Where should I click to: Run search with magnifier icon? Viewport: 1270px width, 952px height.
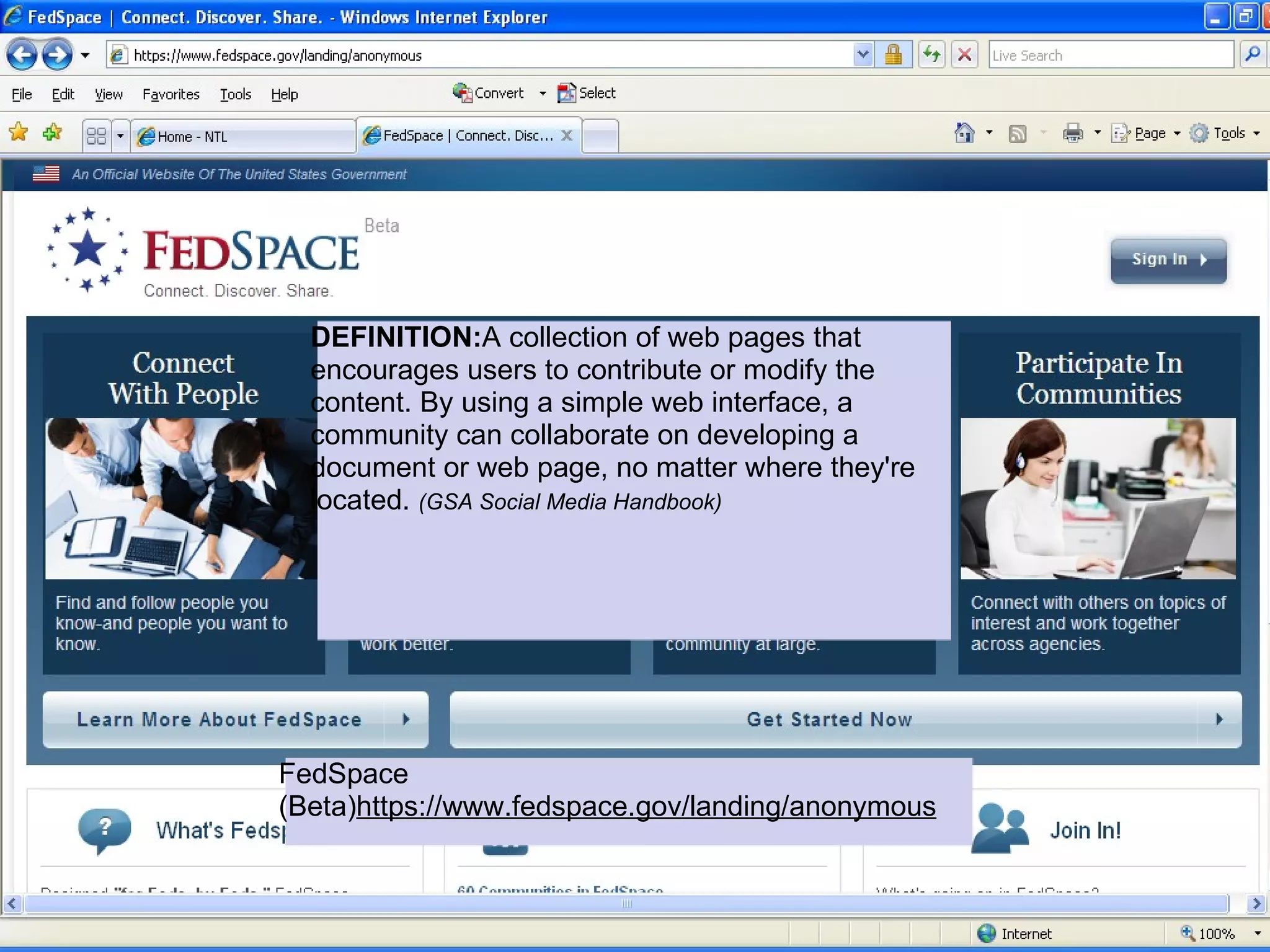(x=1253, y=55)
